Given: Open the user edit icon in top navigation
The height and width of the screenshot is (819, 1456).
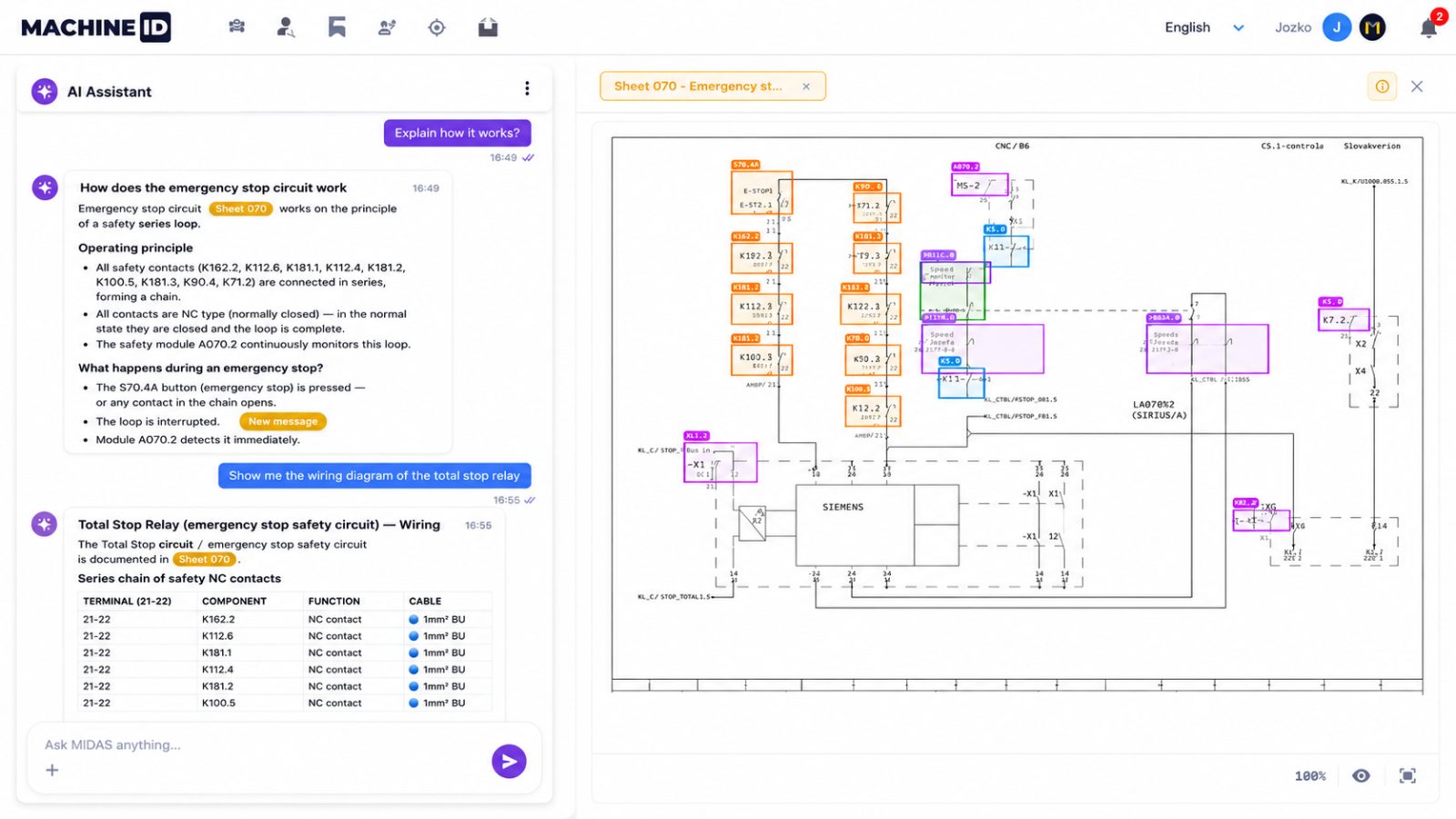Looking at the screenshot, I should [x=387, y=27].
